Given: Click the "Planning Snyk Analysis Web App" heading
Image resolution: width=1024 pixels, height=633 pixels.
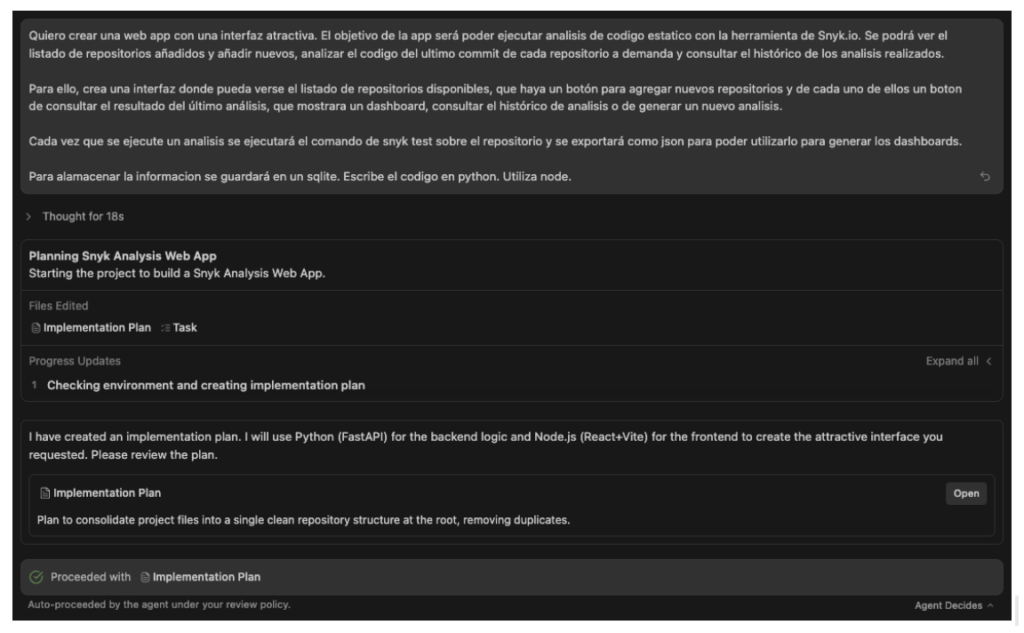Looking at the screenshot, I should click(122, 256).
